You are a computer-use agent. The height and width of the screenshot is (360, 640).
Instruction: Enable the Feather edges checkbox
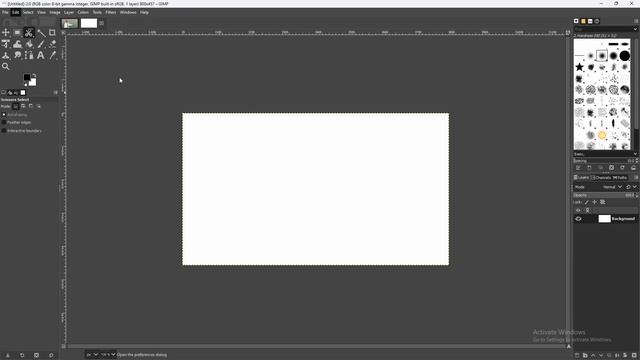pos(4,122)
